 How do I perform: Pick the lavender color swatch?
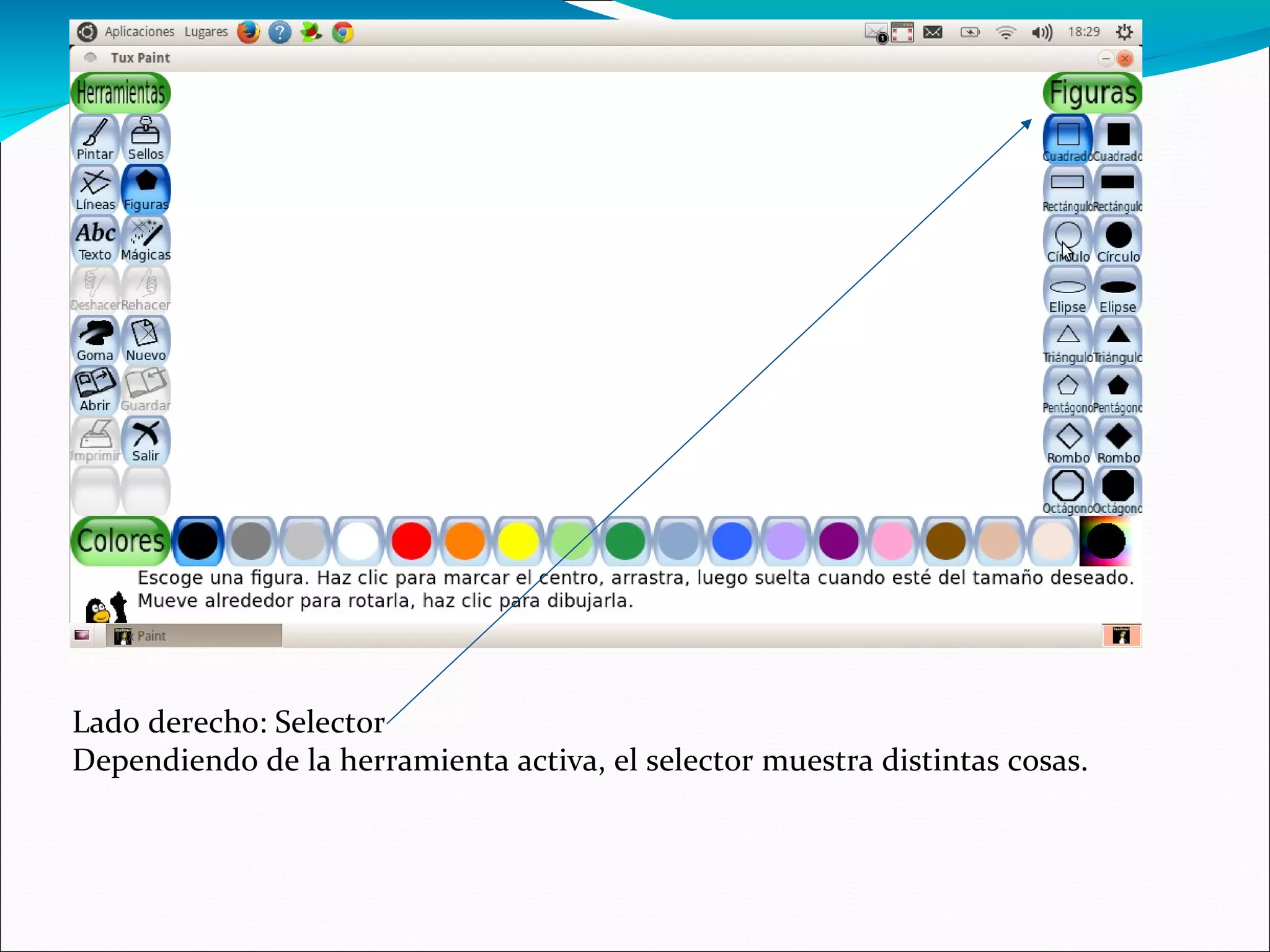(x=785, y=541)
